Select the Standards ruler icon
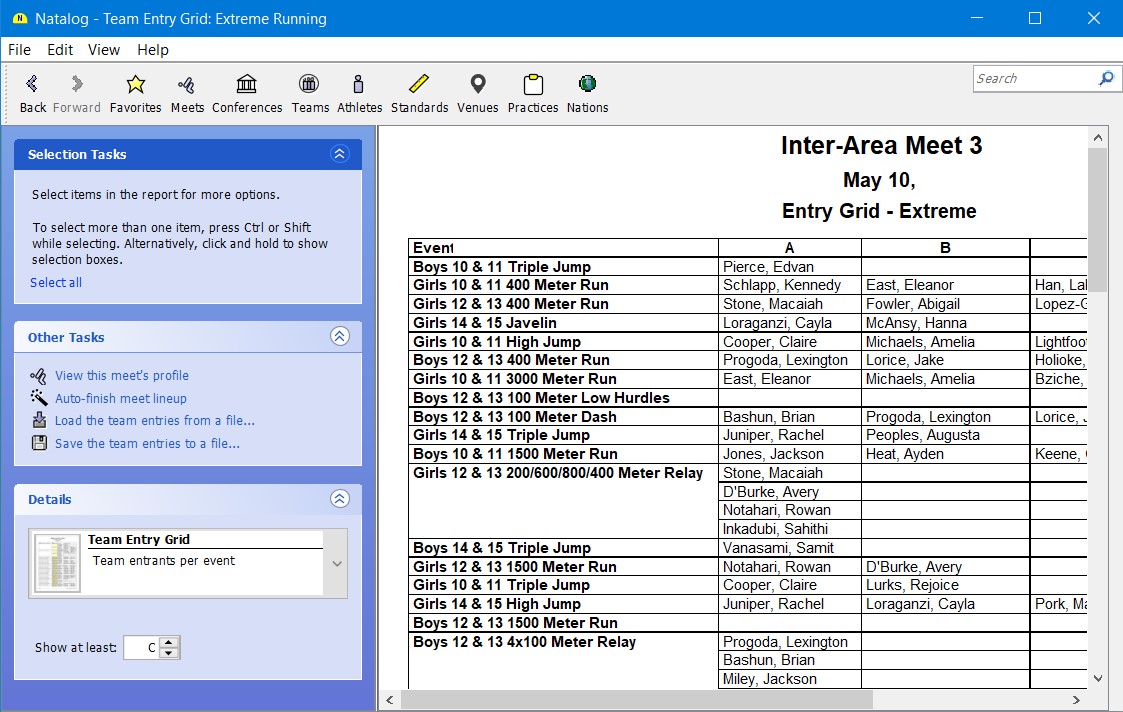This screenshot has width=1123, height=712. (419, 93)
